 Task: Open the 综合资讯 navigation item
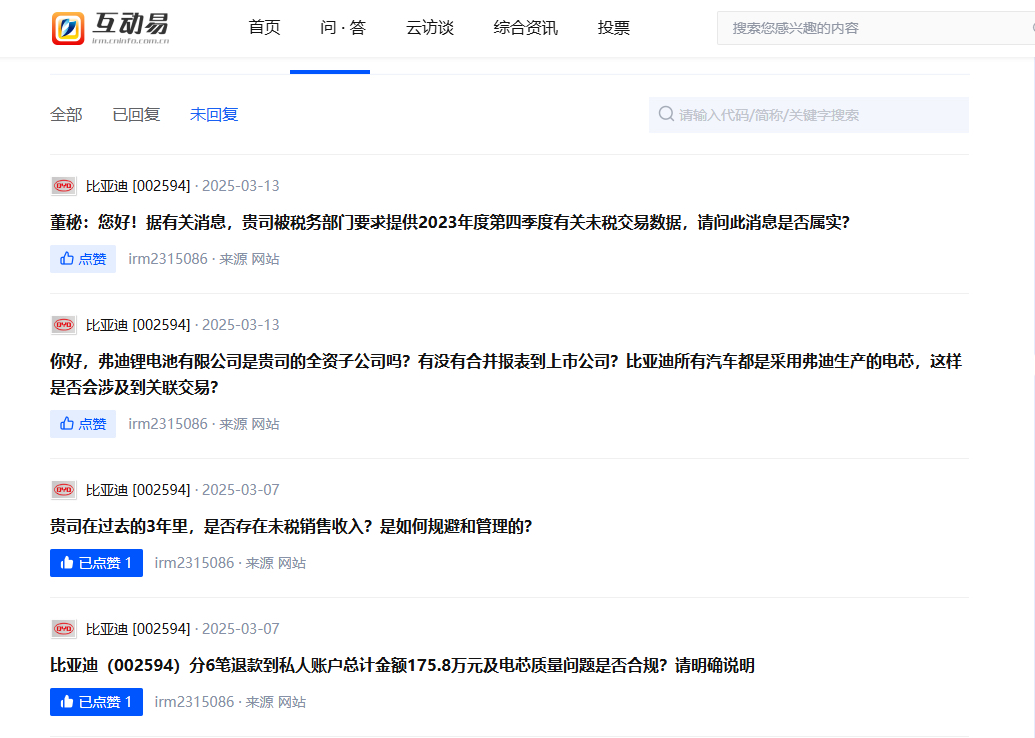[525, 28]
